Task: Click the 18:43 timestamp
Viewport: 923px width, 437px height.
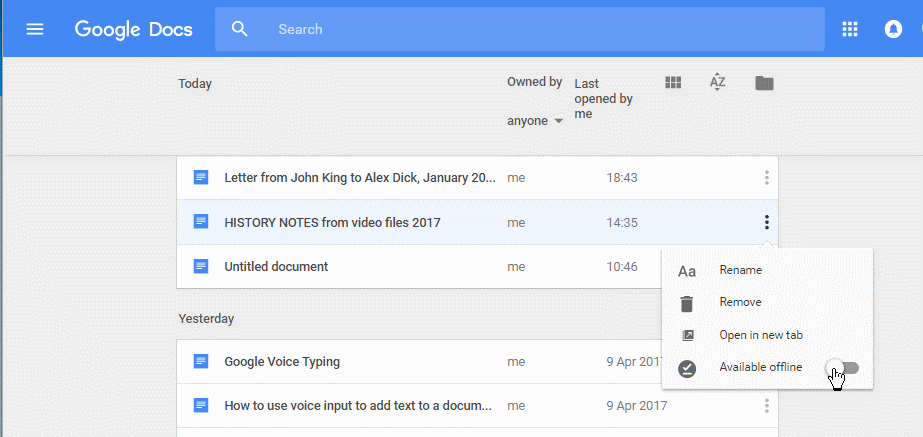Action: 622,177
